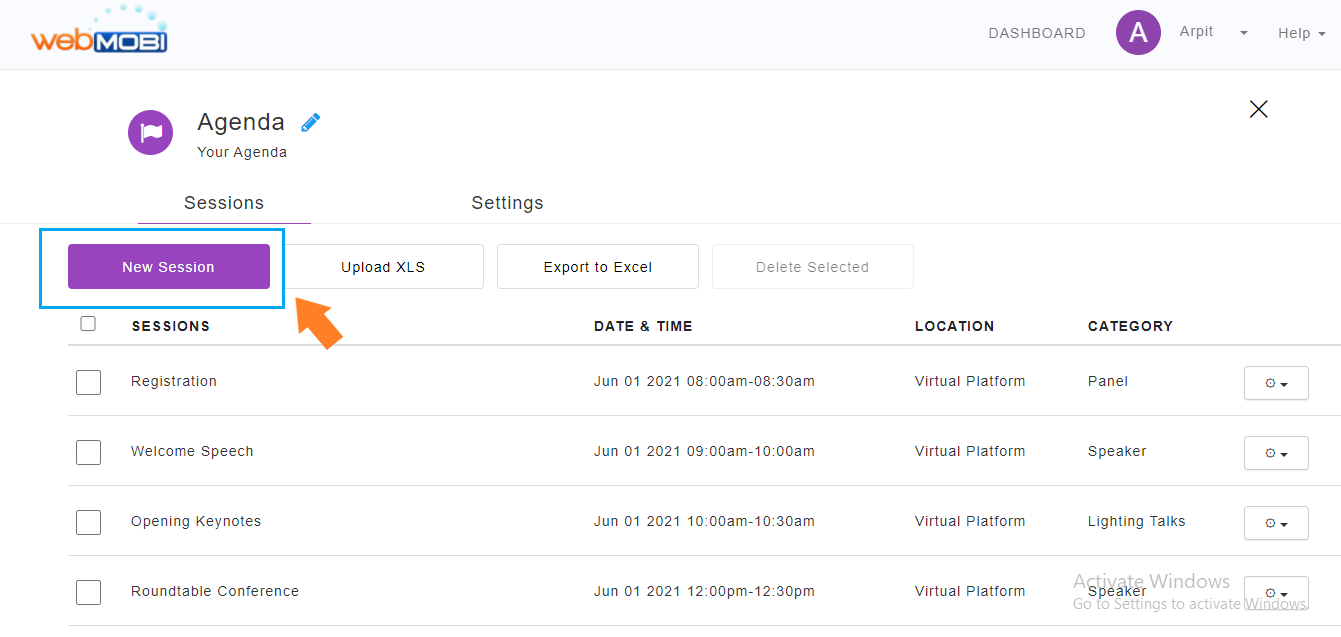1341x637 pixels.
Task: Click the Opening Keynotes session name
Action: (196, 521)
